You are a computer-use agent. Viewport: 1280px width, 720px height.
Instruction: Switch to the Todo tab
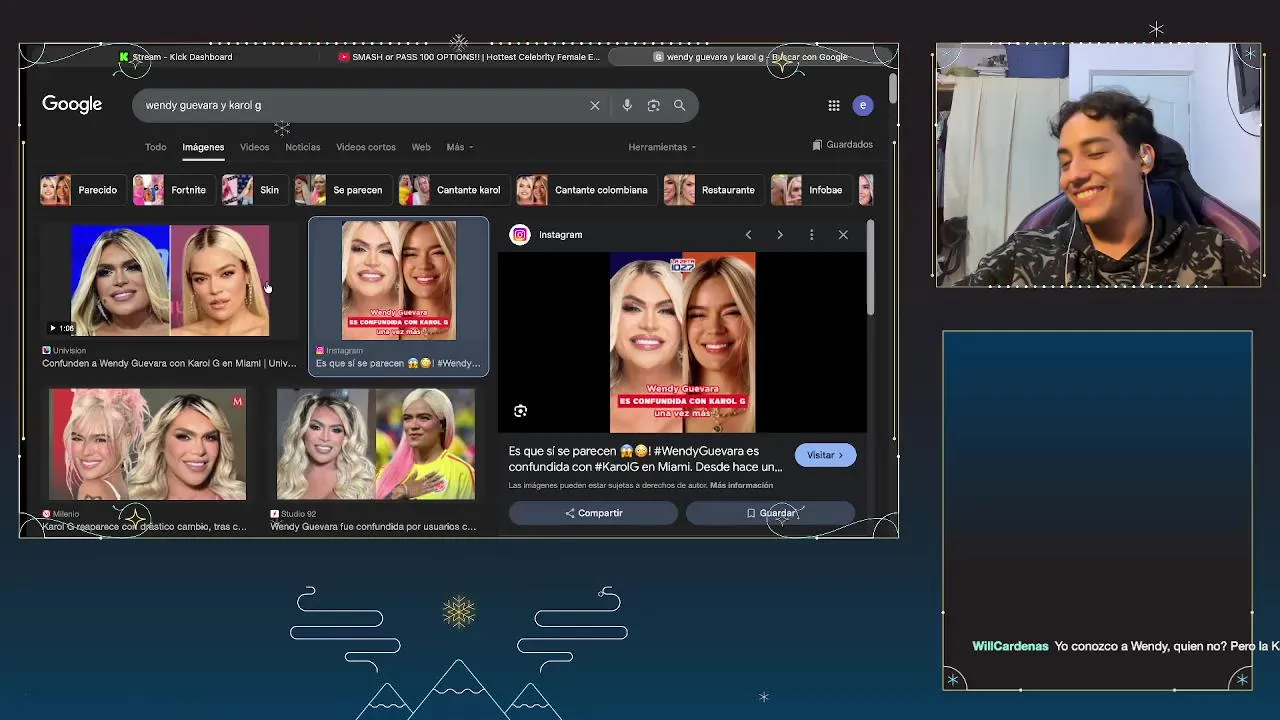point(155,147)
